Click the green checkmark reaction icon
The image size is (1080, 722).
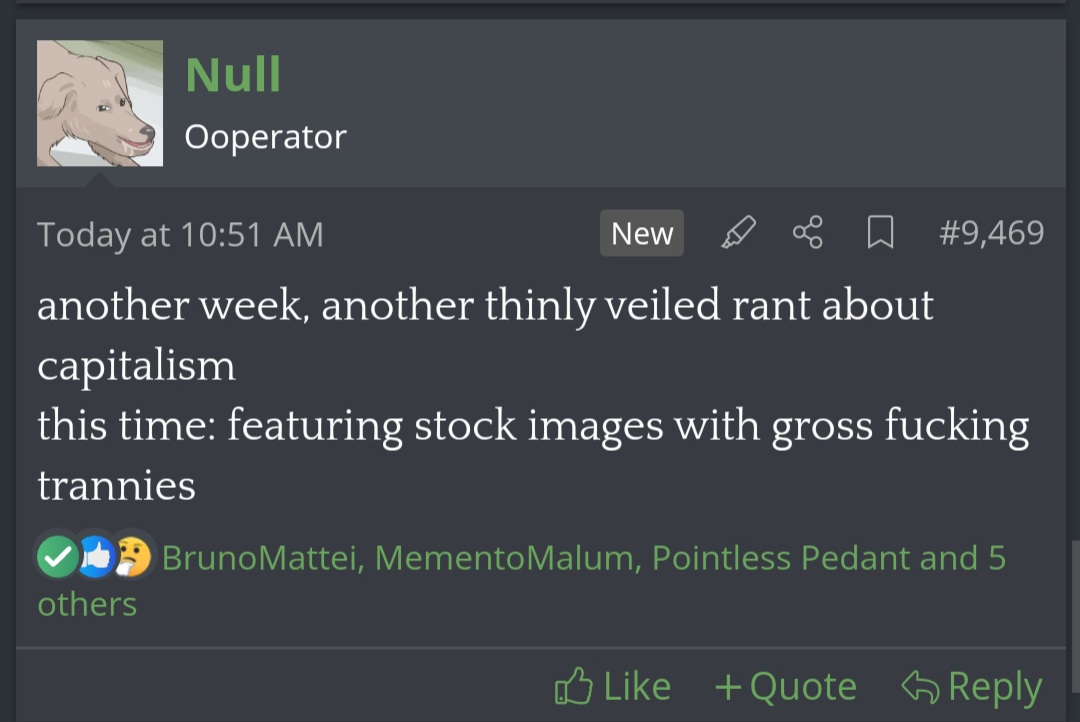[x=58, y=557]
